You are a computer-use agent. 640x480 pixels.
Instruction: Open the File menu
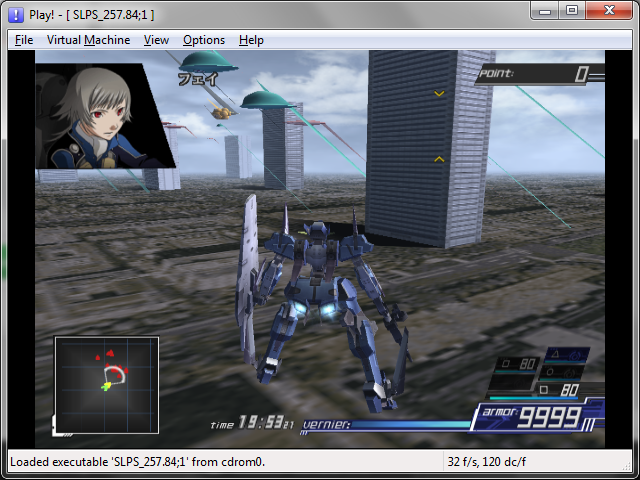[24, 40]
